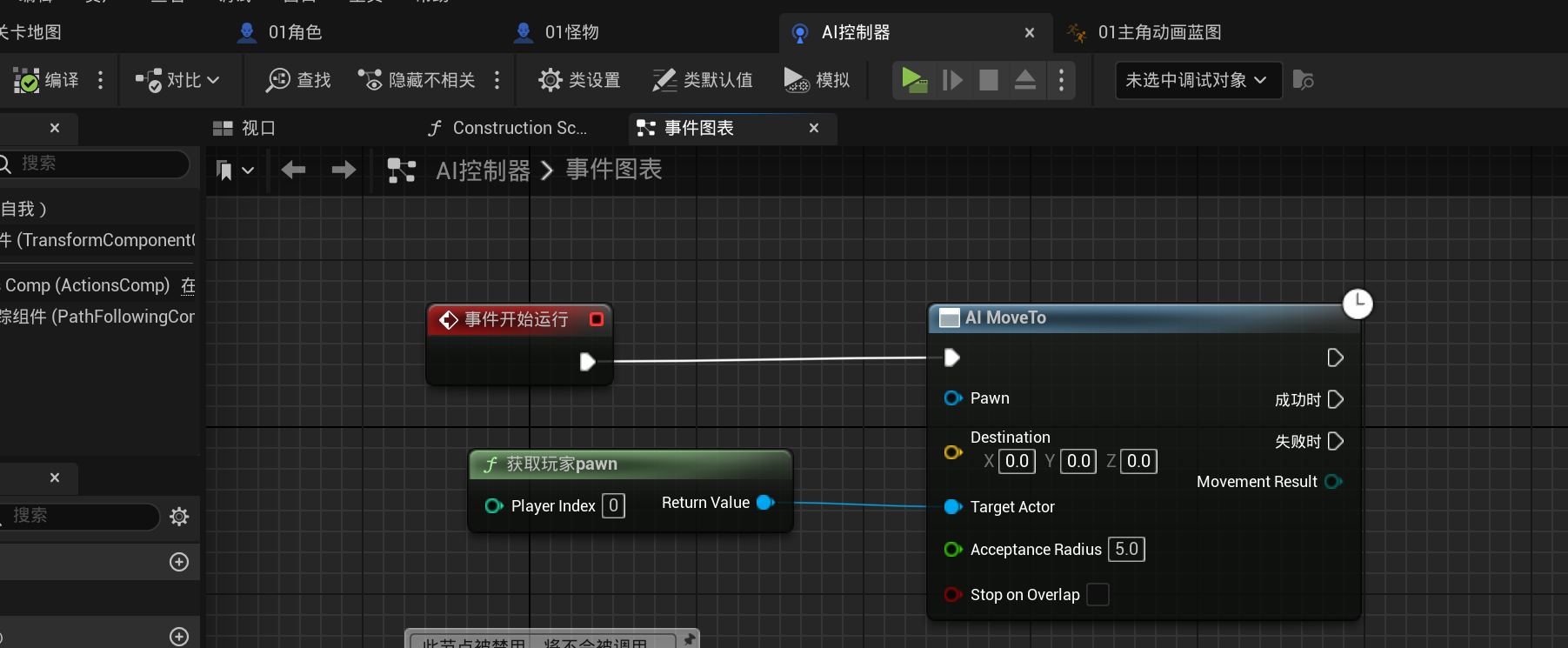Open the bookmarks dropdown in graph toolbar
Screen dimensions: 1568x648
click(235, 170)
